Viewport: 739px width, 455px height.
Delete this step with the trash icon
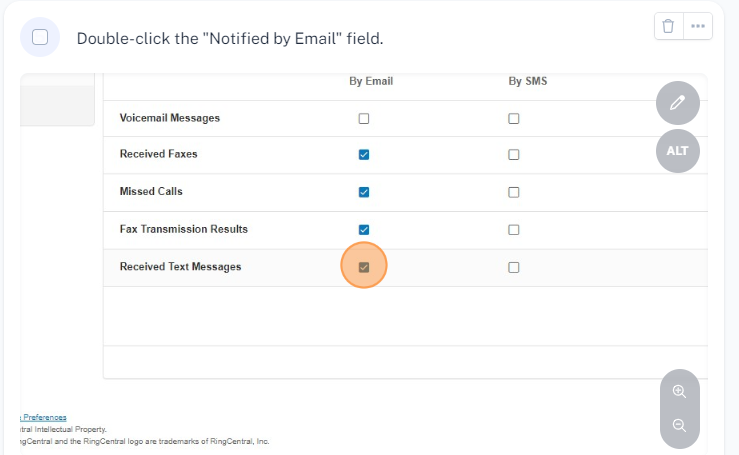(669, 26)
